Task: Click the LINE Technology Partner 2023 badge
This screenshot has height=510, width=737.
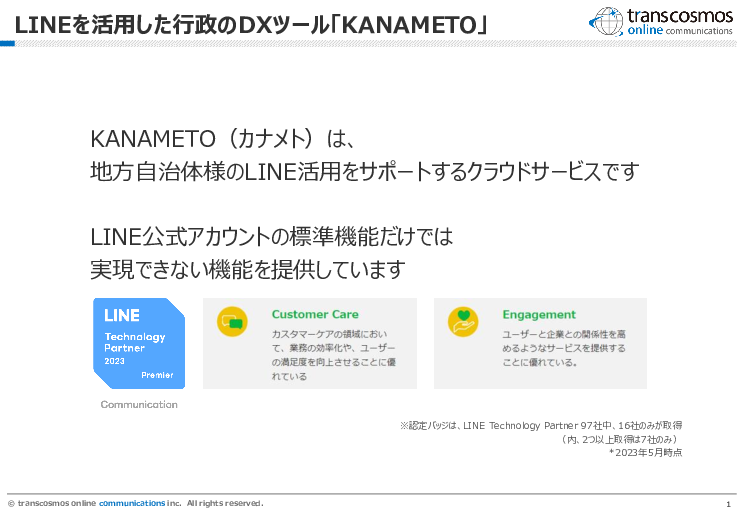Action: pos(139,343)
